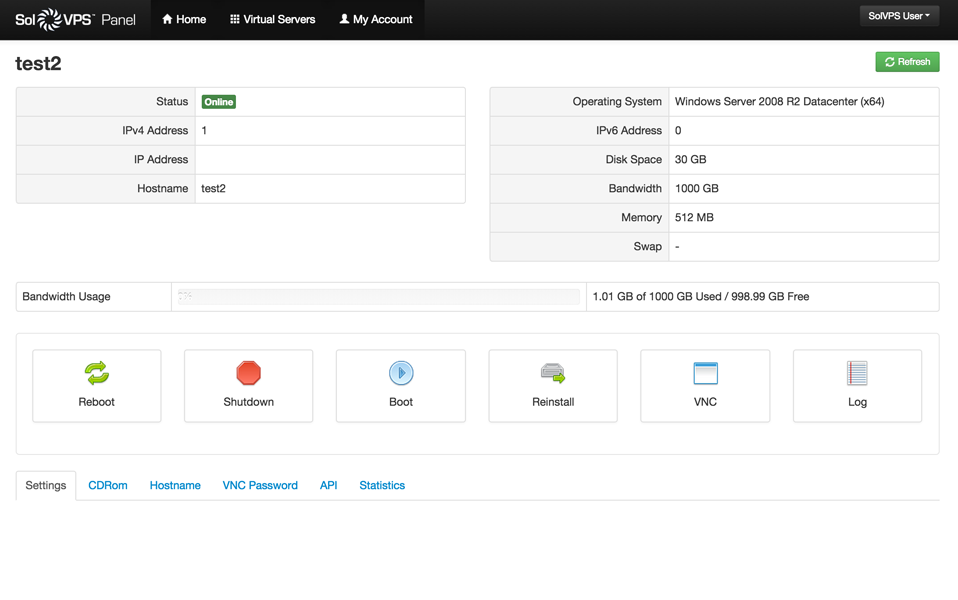Expand the SolVPS User dropdown
The image size is (958, 600).
[x=898, y=15]
